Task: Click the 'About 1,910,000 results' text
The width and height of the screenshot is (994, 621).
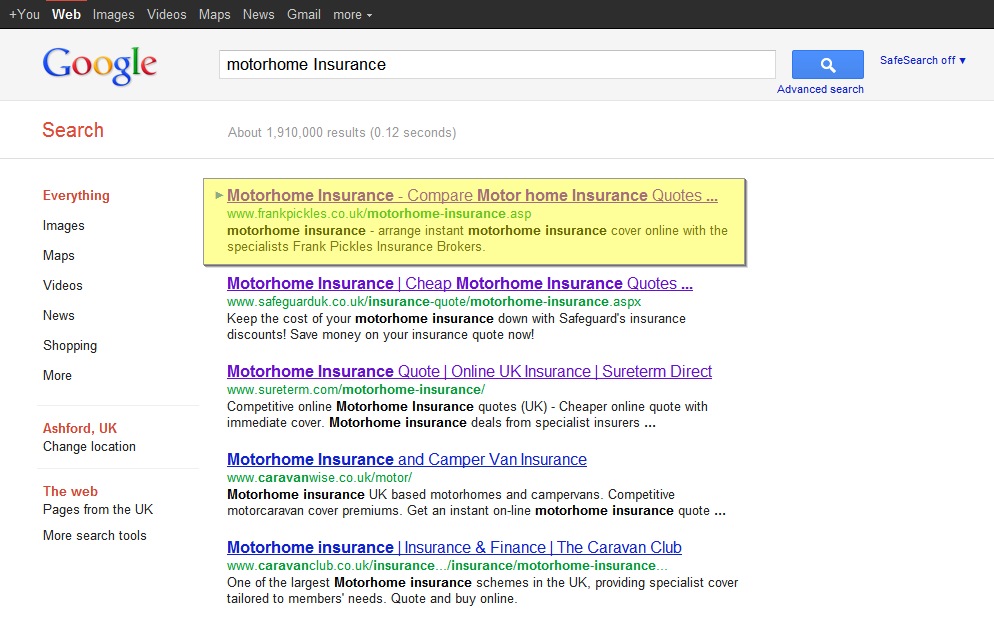Action: tap(342, 132)
